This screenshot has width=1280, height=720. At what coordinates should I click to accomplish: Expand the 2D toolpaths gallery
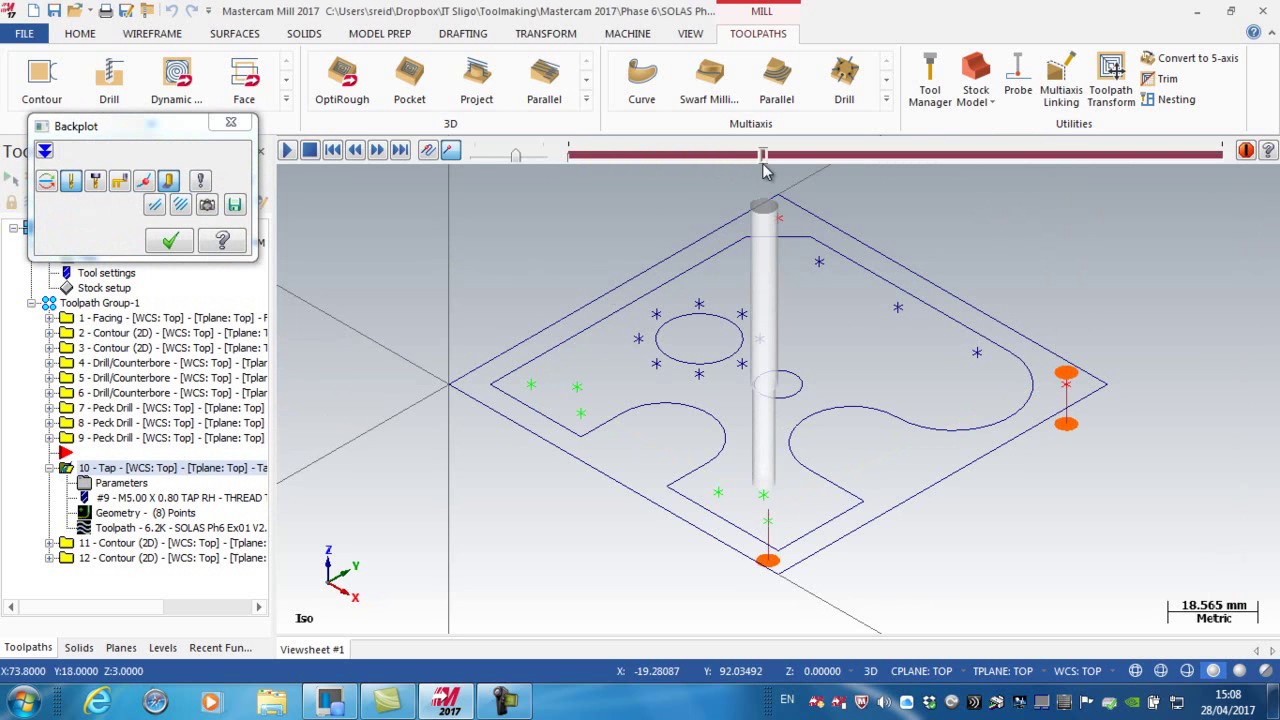click(x=286, y=99)
